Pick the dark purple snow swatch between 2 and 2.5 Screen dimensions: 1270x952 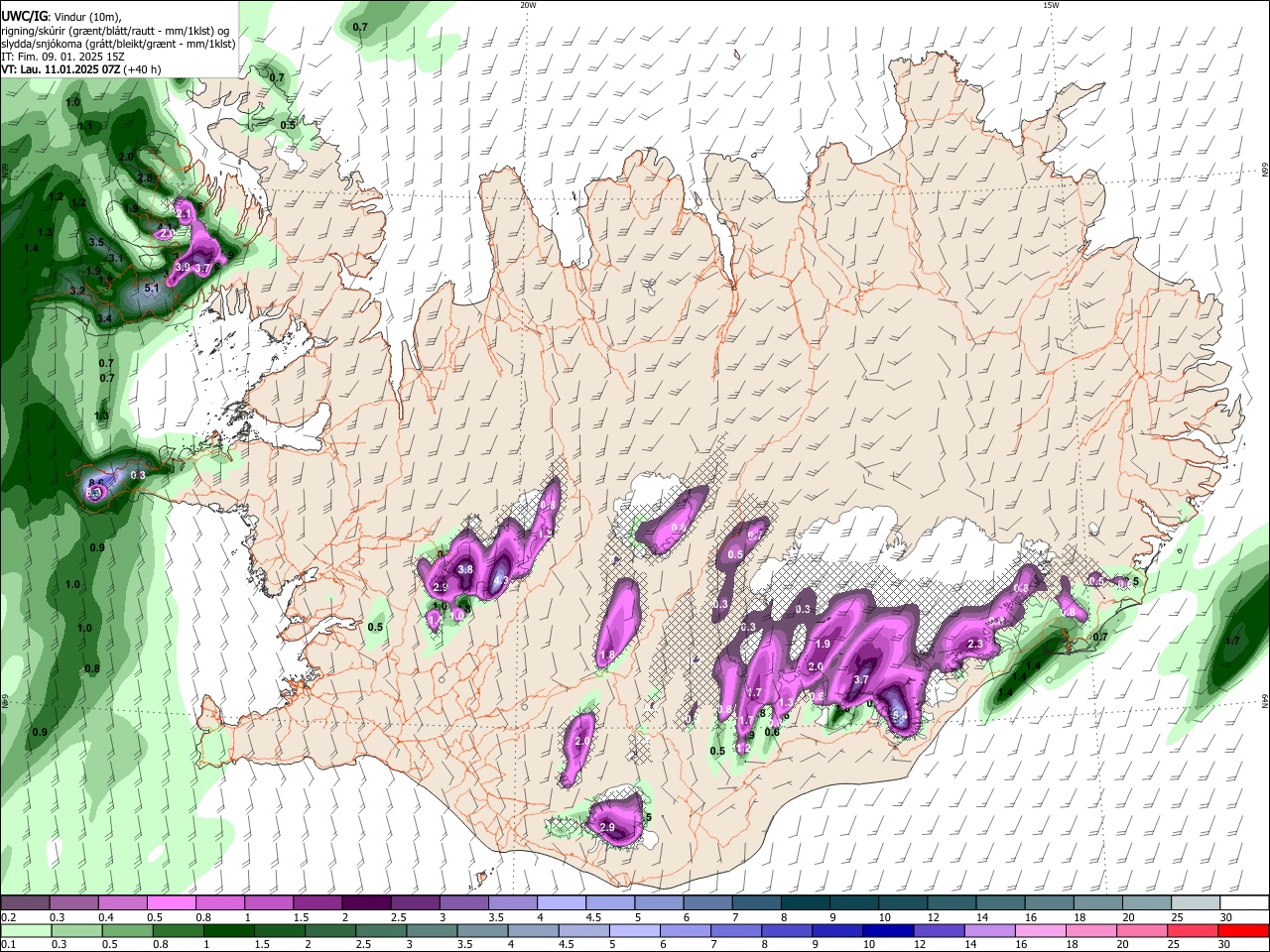click(x=366, y=903)
